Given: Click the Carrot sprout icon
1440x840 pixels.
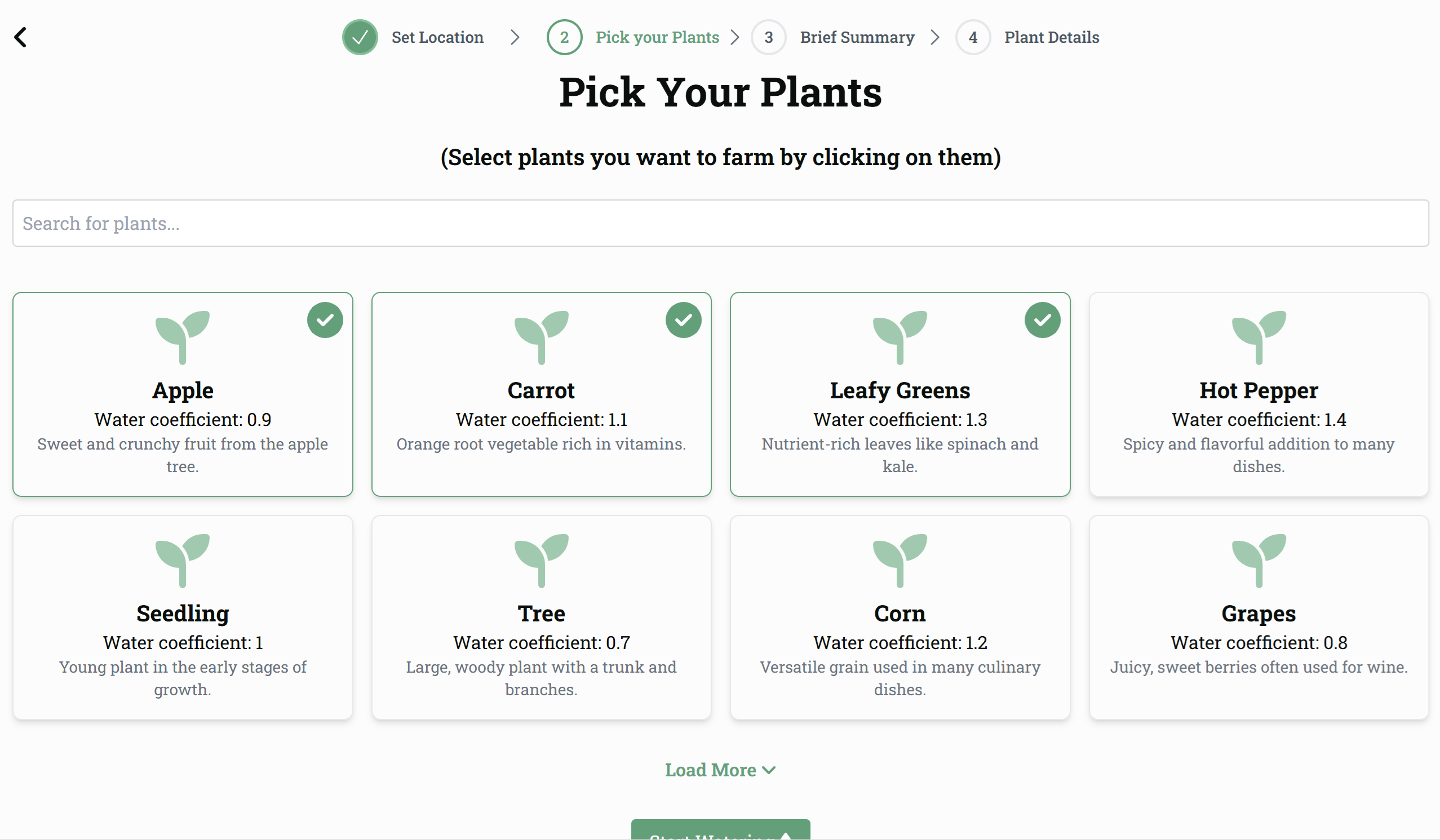Looking at the screenshot, I should pyautogui.click(x=541, y=337).
